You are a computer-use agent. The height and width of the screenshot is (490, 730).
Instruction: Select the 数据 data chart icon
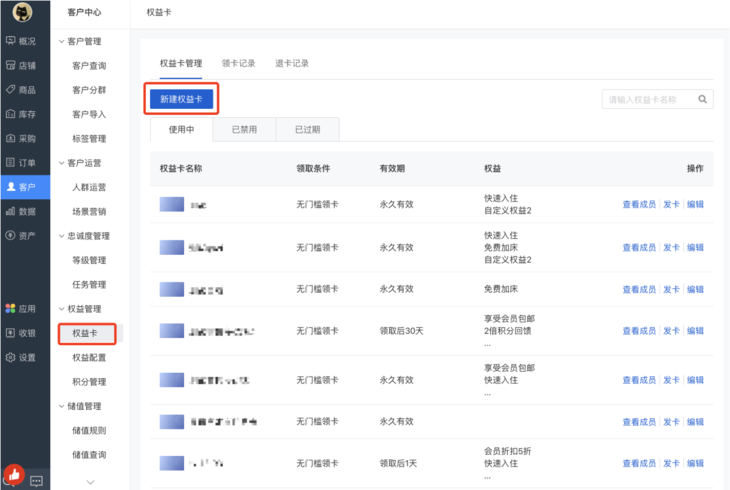(x=11, y=211)
